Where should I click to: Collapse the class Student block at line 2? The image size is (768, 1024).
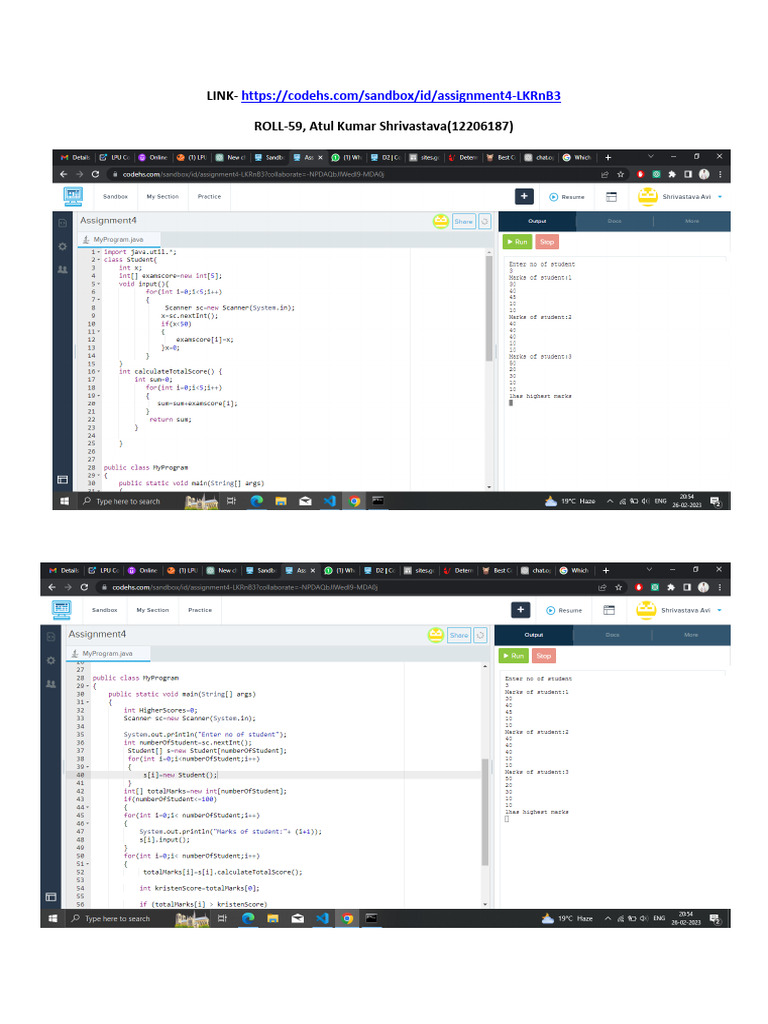pyautogui.click(x=99, y=260)
